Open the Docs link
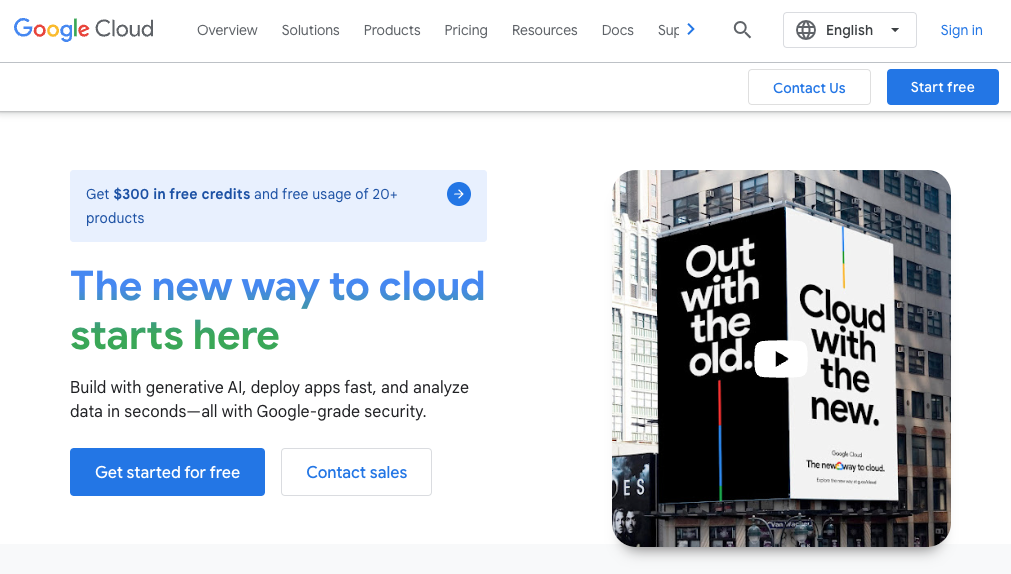Screen dimensions: 1011x574 pyautogui.click(x=618, y=30)
